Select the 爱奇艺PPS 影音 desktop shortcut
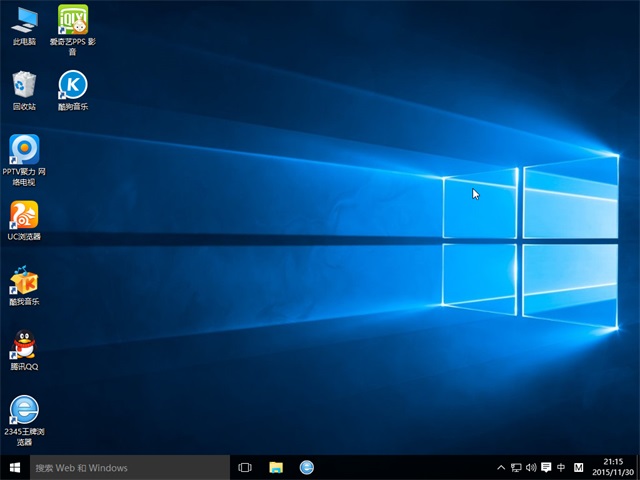640x480 pixels. [73, 20]
